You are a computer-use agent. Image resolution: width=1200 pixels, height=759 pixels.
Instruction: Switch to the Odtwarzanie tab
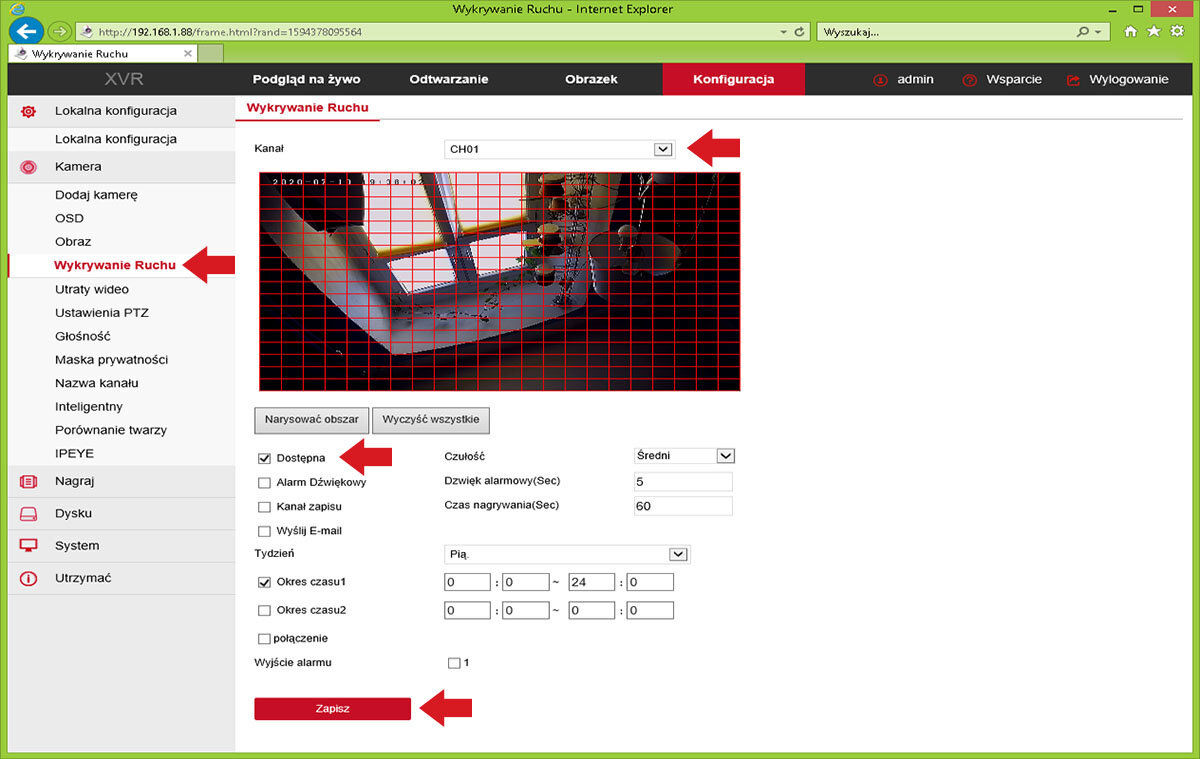(449, 80)
